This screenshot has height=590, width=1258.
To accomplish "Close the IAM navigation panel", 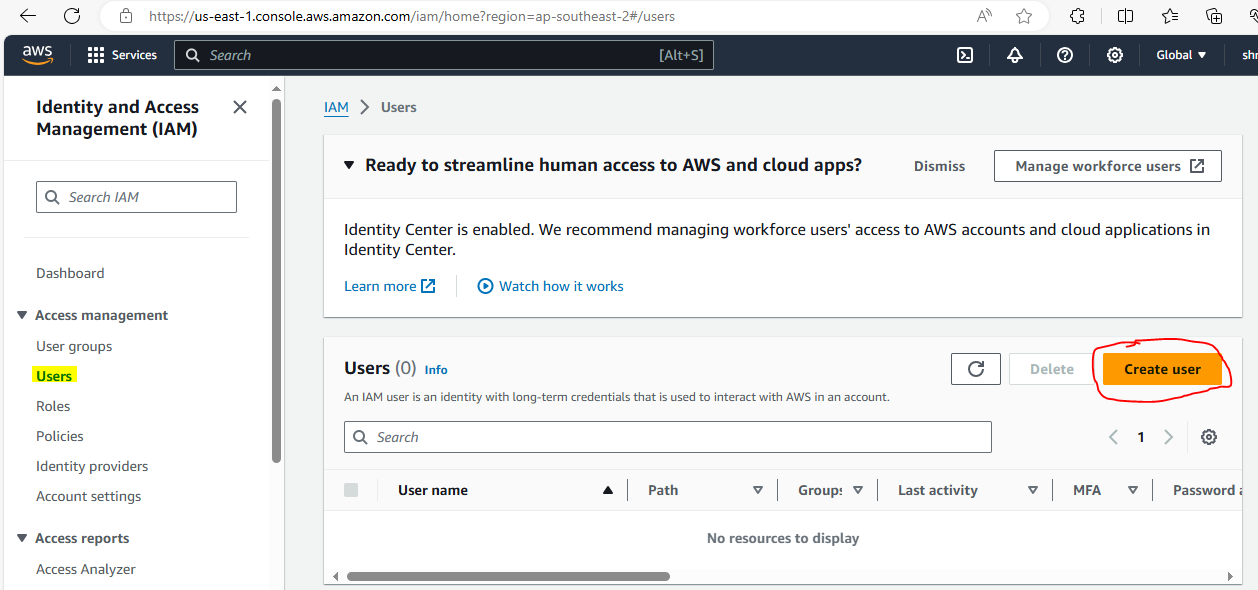I will [x=240, y=107].
